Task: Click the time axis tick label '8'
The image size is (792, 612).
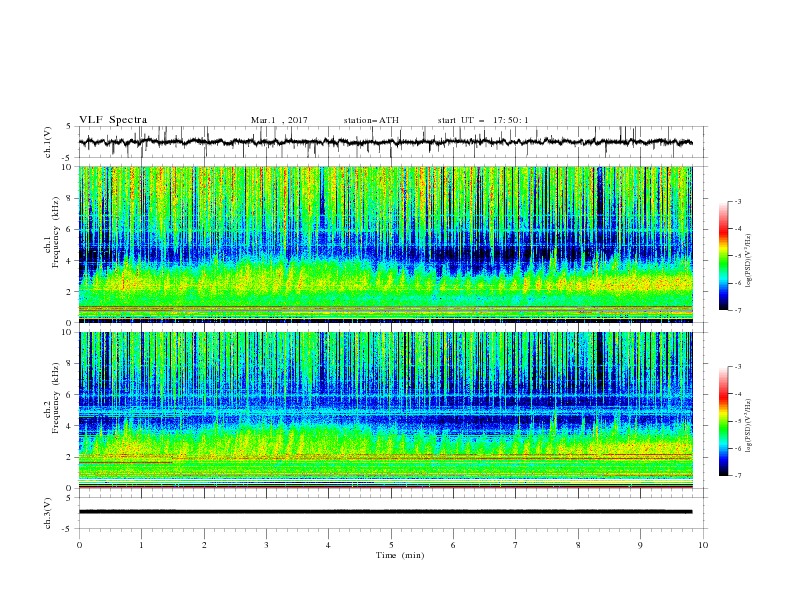Action: (x=578, y=545)
